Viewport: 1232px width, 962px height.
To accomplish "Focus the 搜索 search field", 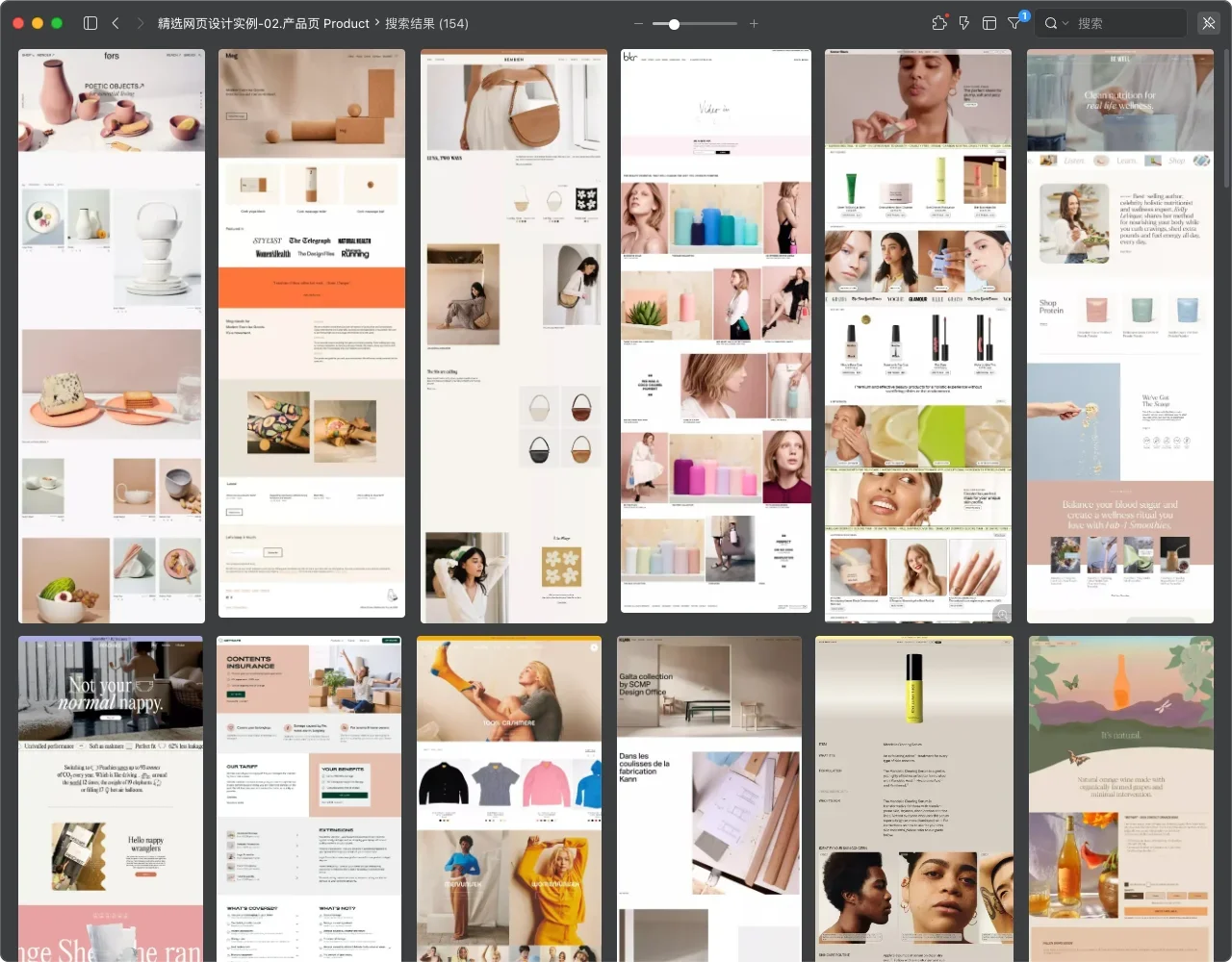I will tap(1126, 23).
